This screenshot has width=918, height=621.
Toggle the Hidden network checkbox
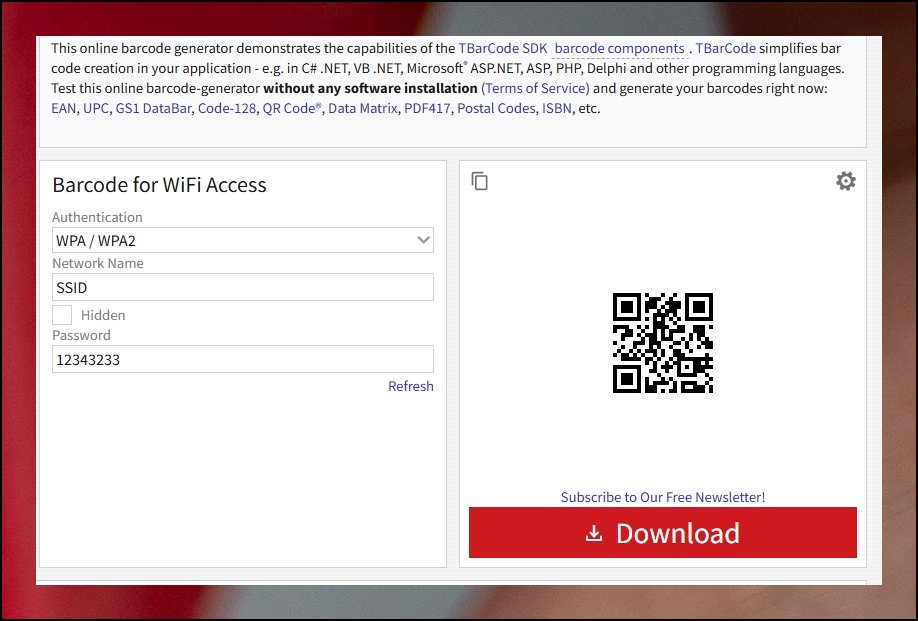point(62,315)
